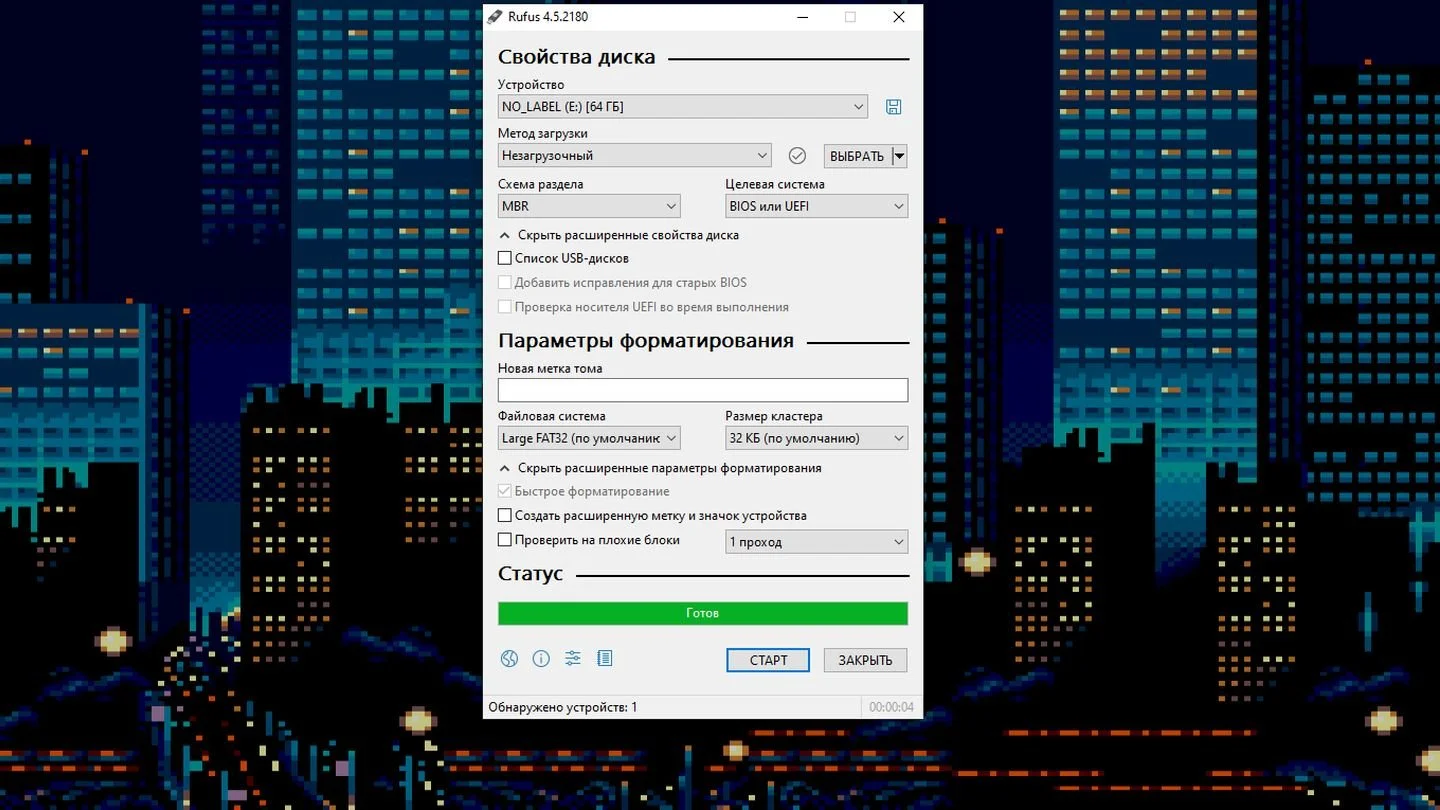Click the ВЫБРАТЬ button

pos(857,156)
